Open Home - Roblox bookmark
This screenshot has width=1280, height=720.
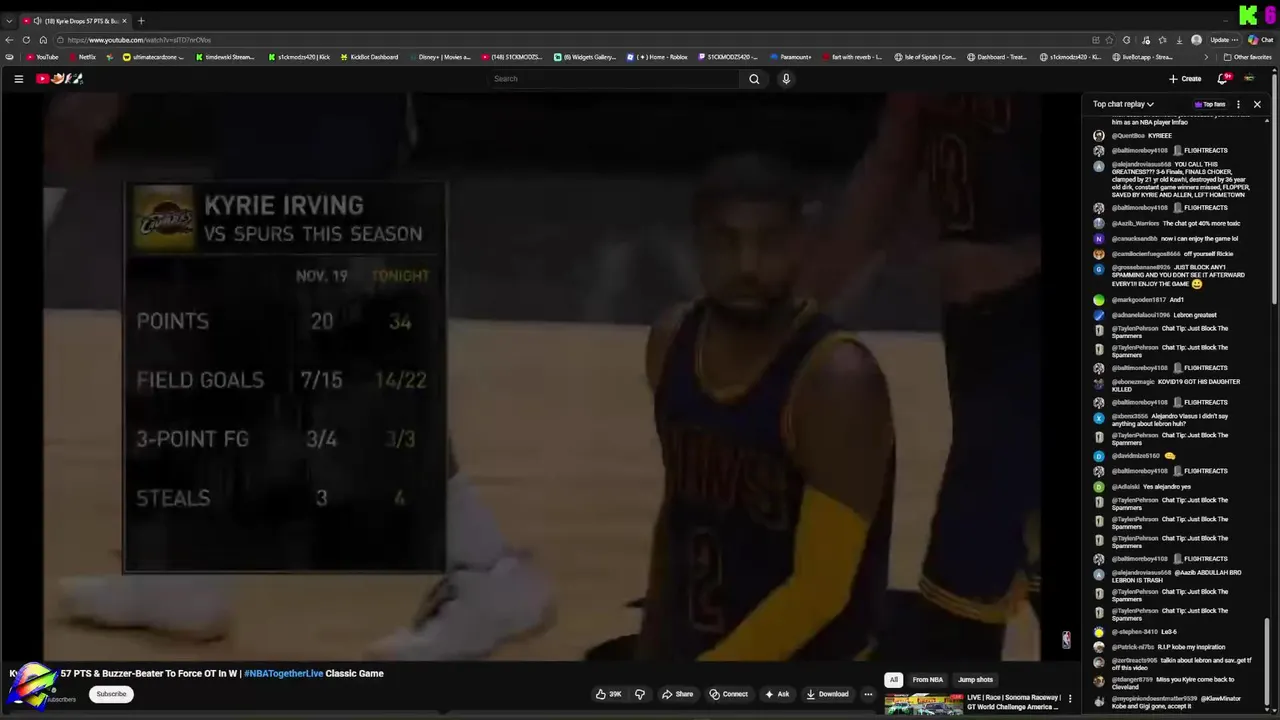point(657,57)
